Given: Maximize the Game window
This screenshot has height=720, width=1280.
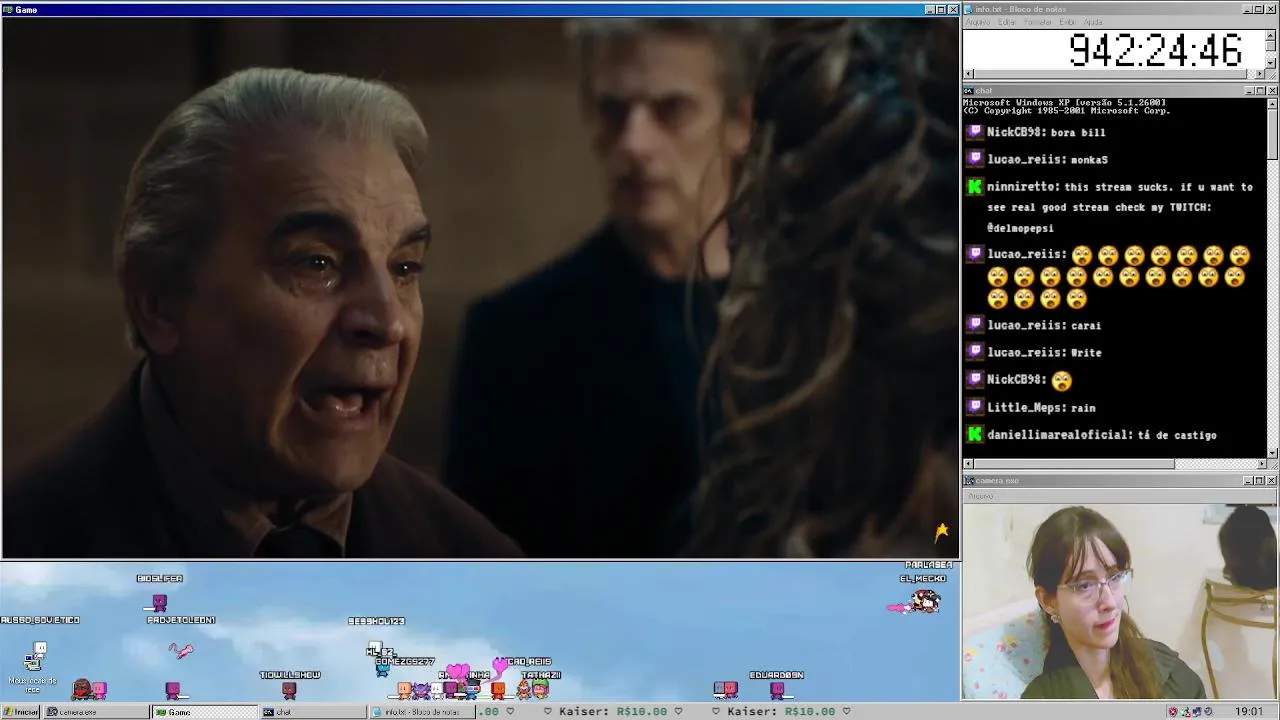Looking at the screenshot, I should click(941, 9).
